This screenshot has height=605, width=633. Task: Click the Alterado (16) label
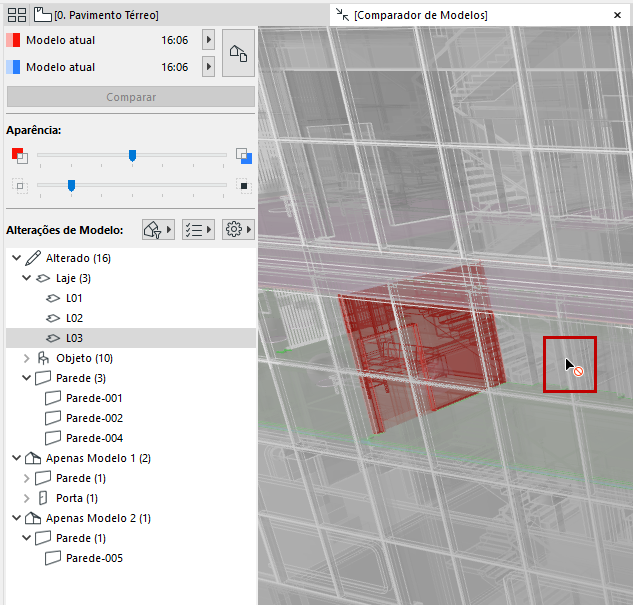pos(78,257)
